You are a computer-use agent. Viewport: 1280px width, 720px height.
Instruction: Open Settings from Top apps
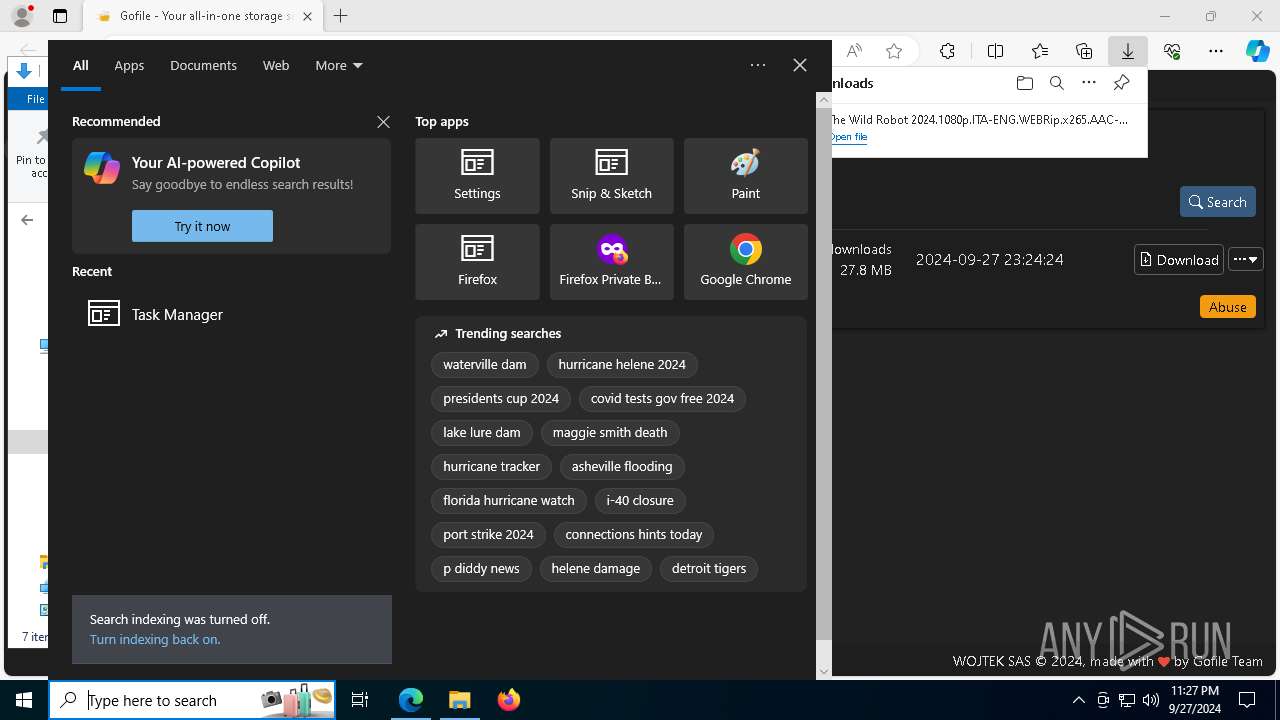(x=477, y=176)
